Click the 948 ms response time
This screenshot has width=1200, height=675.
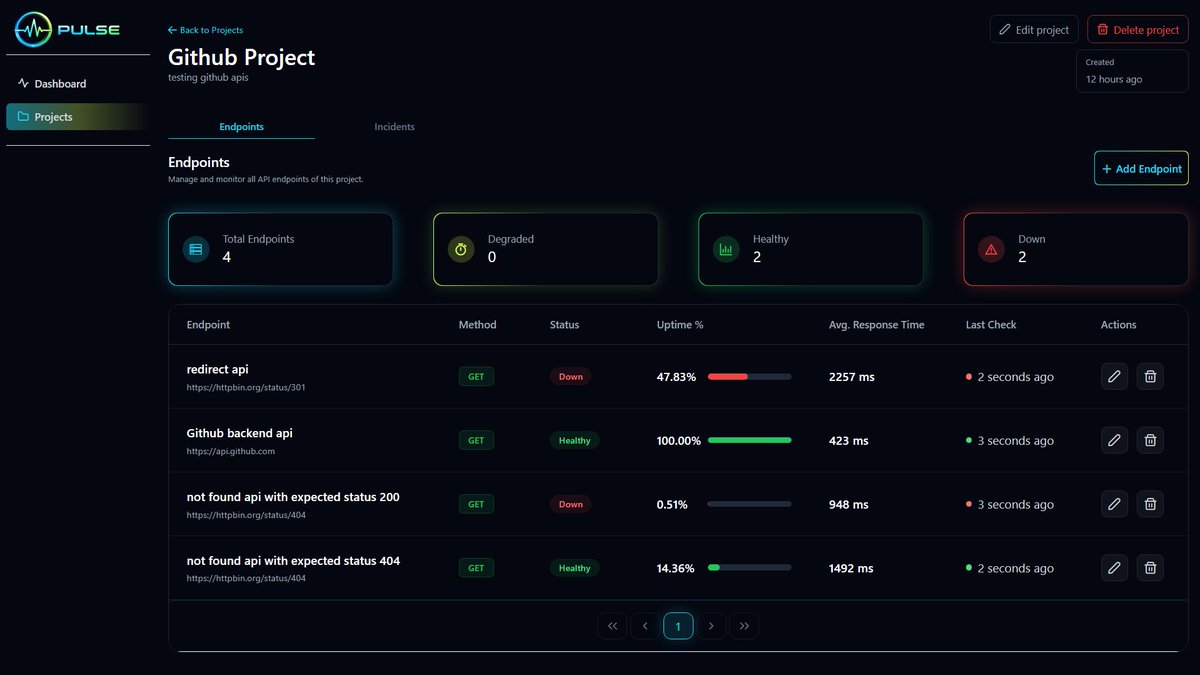849,504
